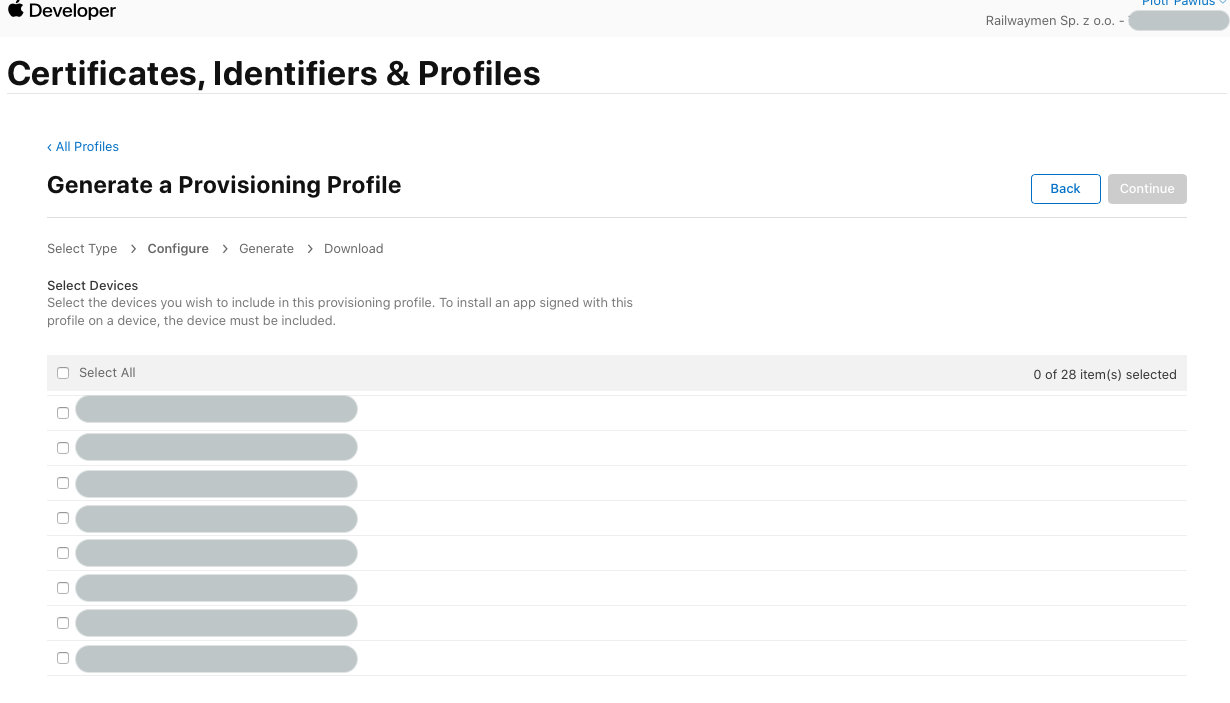Select the Configure breadcrumb step

(x=178, y=249)
